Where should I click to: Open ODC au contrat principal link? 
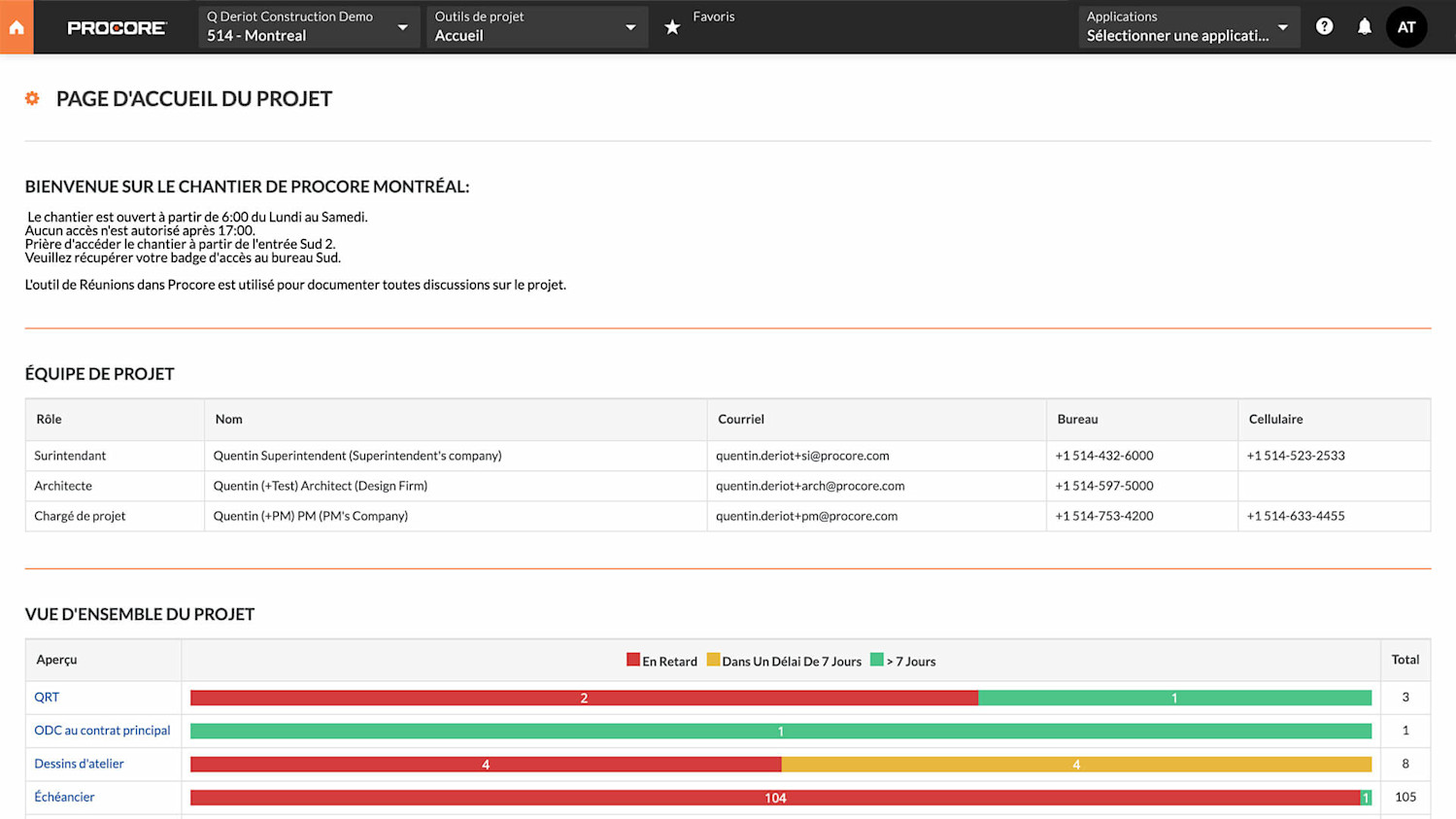click(102, 730)
